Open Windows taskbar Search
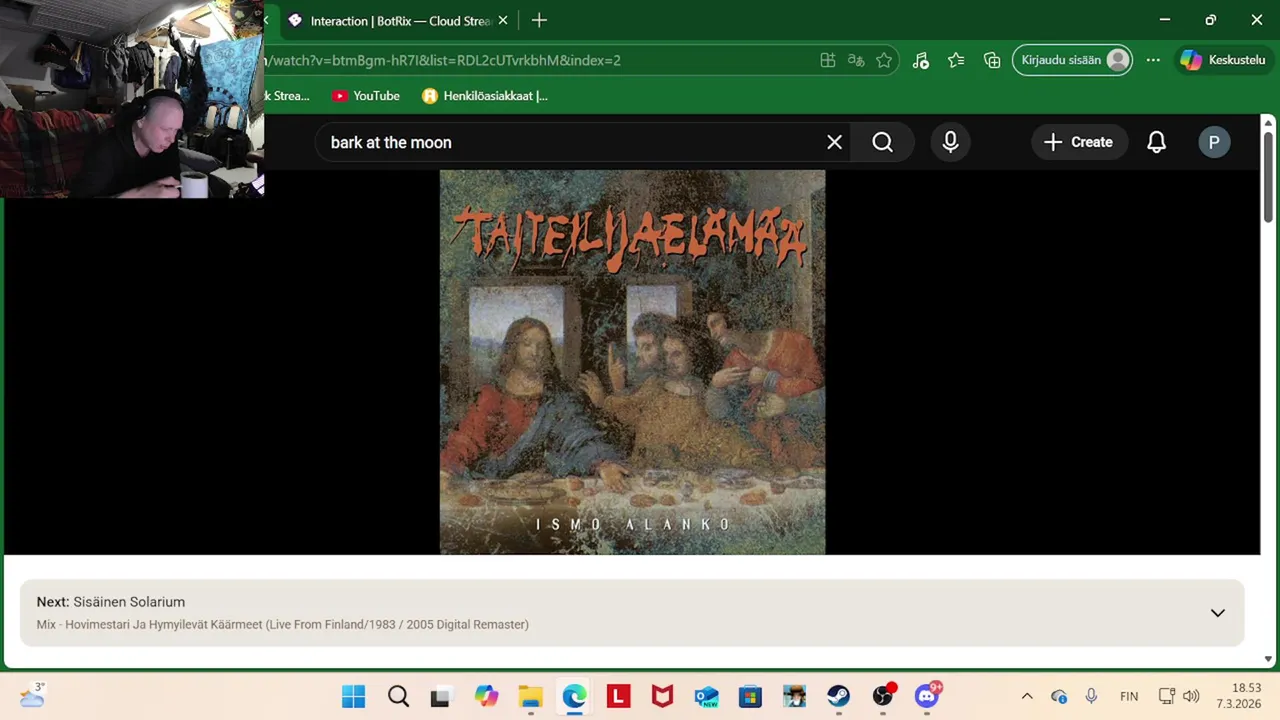The width and height of the screenshot is (1280, 720). [398, 696]
